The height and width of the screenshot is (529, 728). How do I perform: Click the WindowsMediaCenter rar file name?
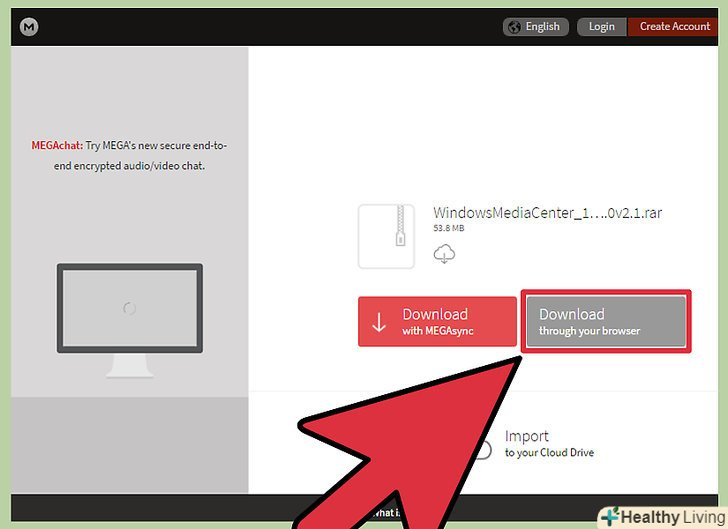(547, 213)
